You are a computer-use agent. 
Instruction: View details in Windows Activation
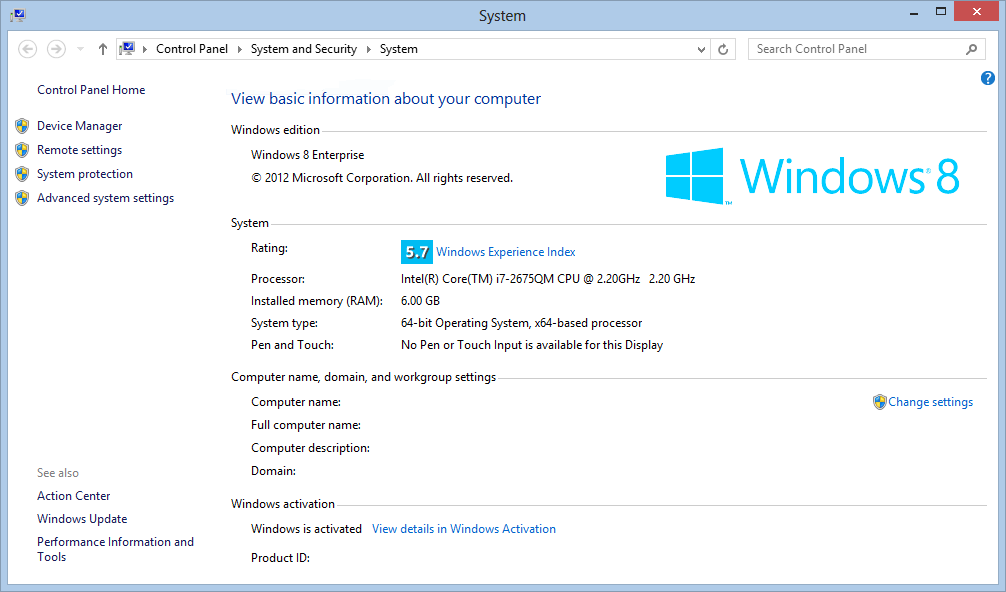tap(463, 529)
